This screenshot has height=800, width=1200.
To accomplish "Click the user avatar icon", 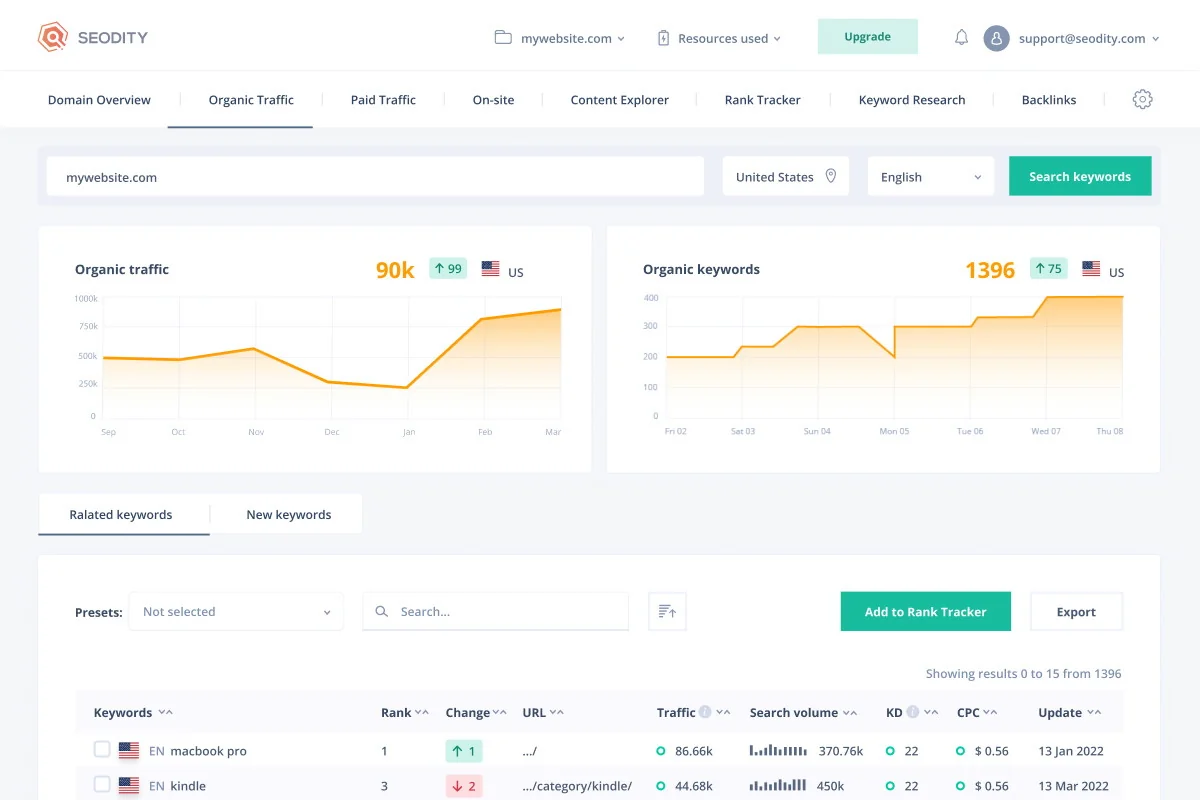I will click(x=995, y=38).
